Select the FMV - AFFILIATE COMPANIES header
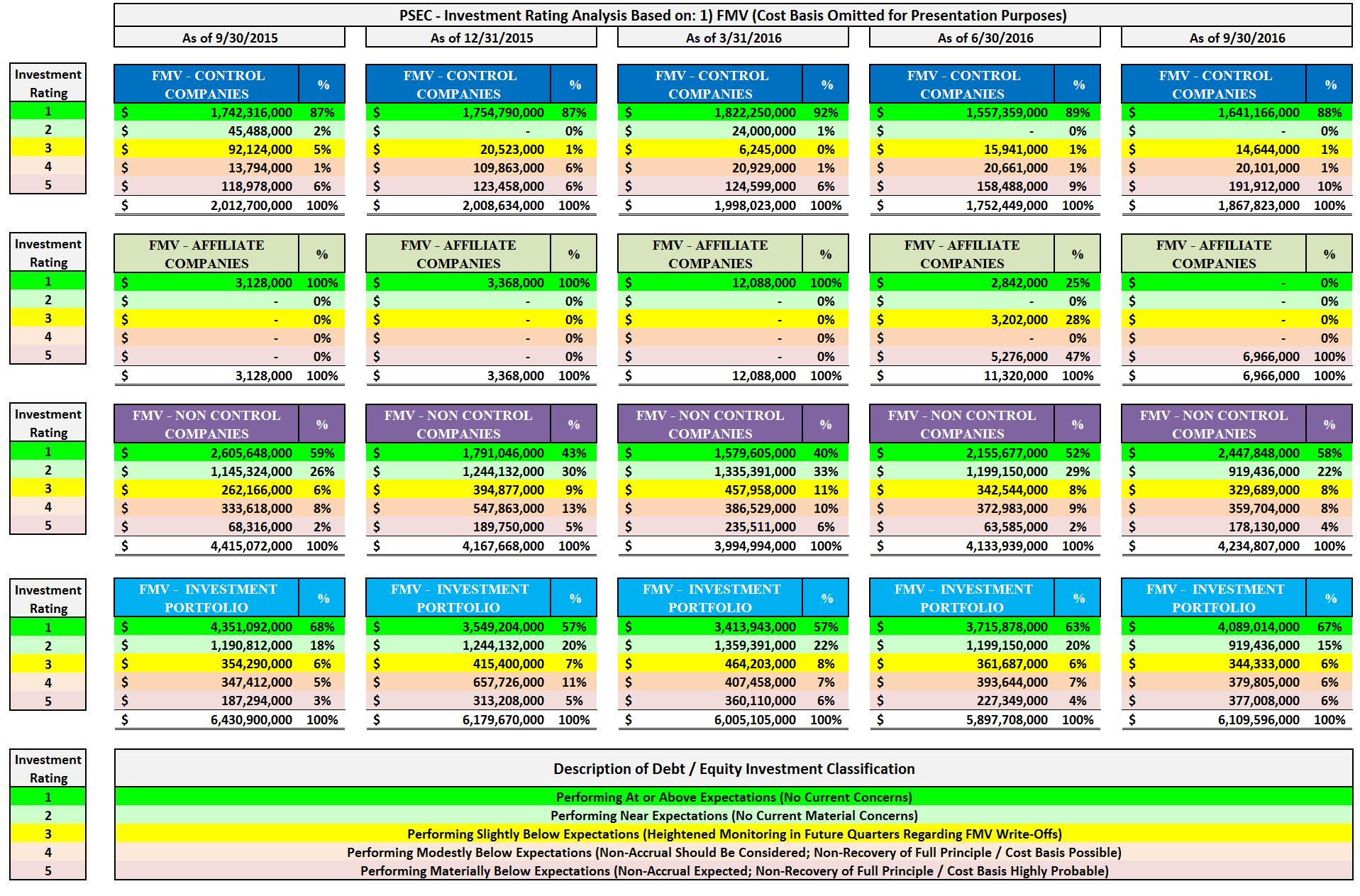 [x=206, y=253]
